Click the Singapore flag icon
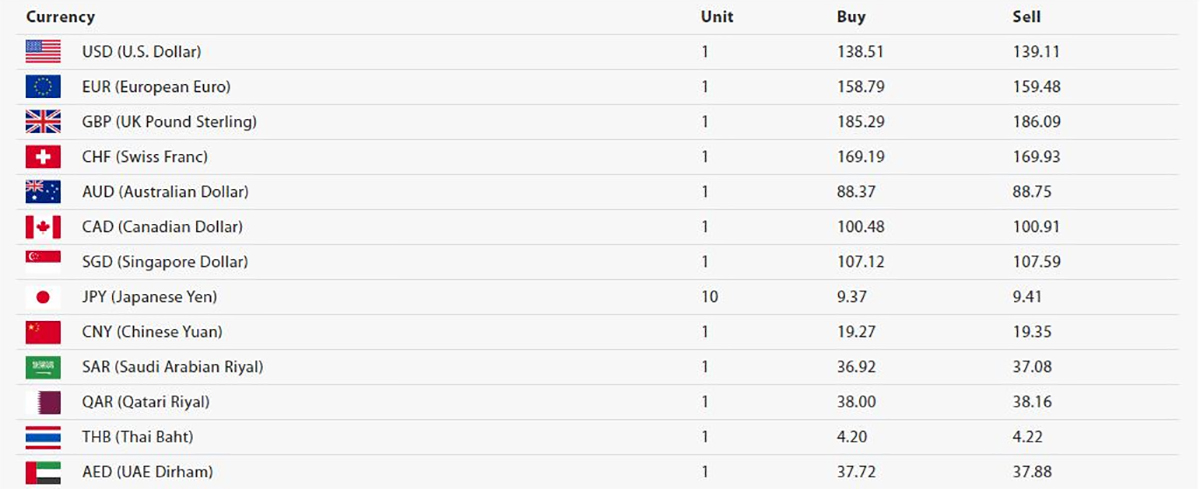Image resolution: width=1200 pixels, height=489 pixels. click(x=43, y=262)
